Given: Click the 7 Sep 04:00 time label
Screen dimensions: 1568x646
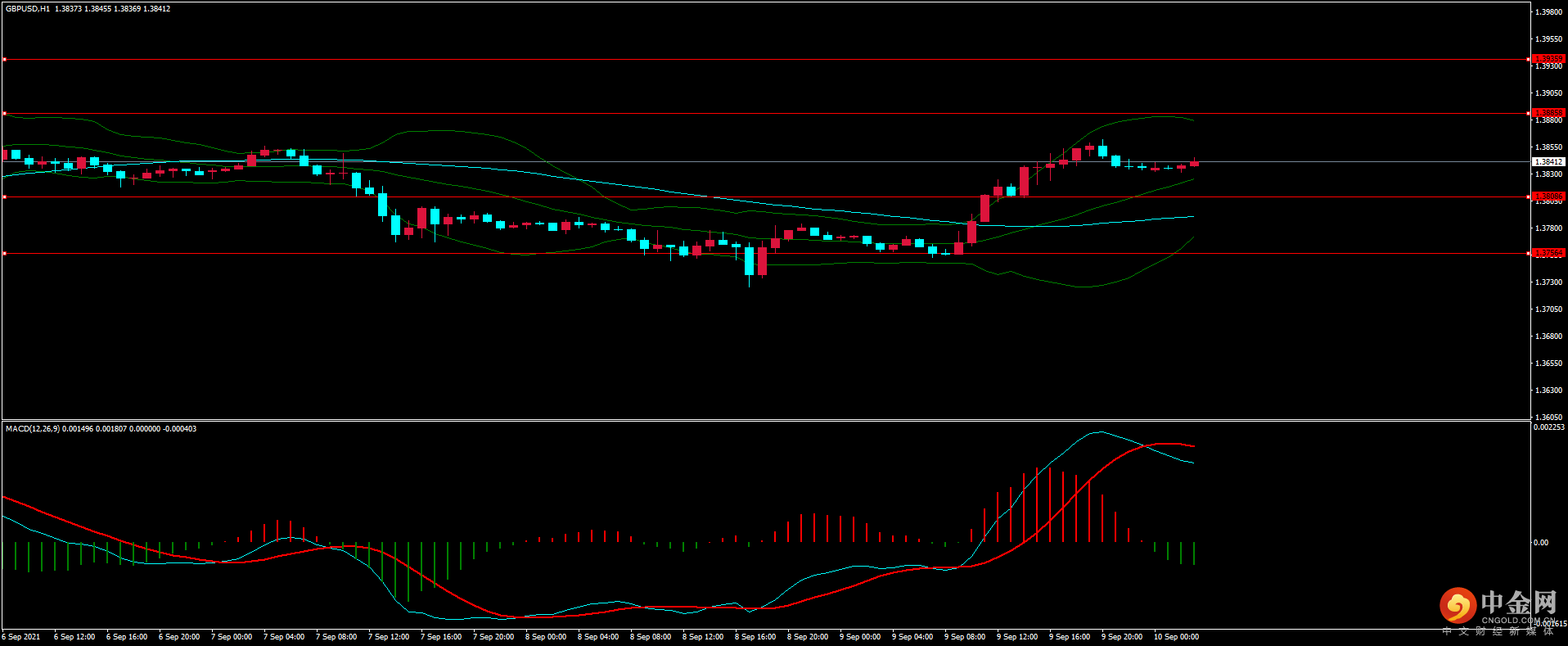Looking at the screenshot, I should click(284, 637).
